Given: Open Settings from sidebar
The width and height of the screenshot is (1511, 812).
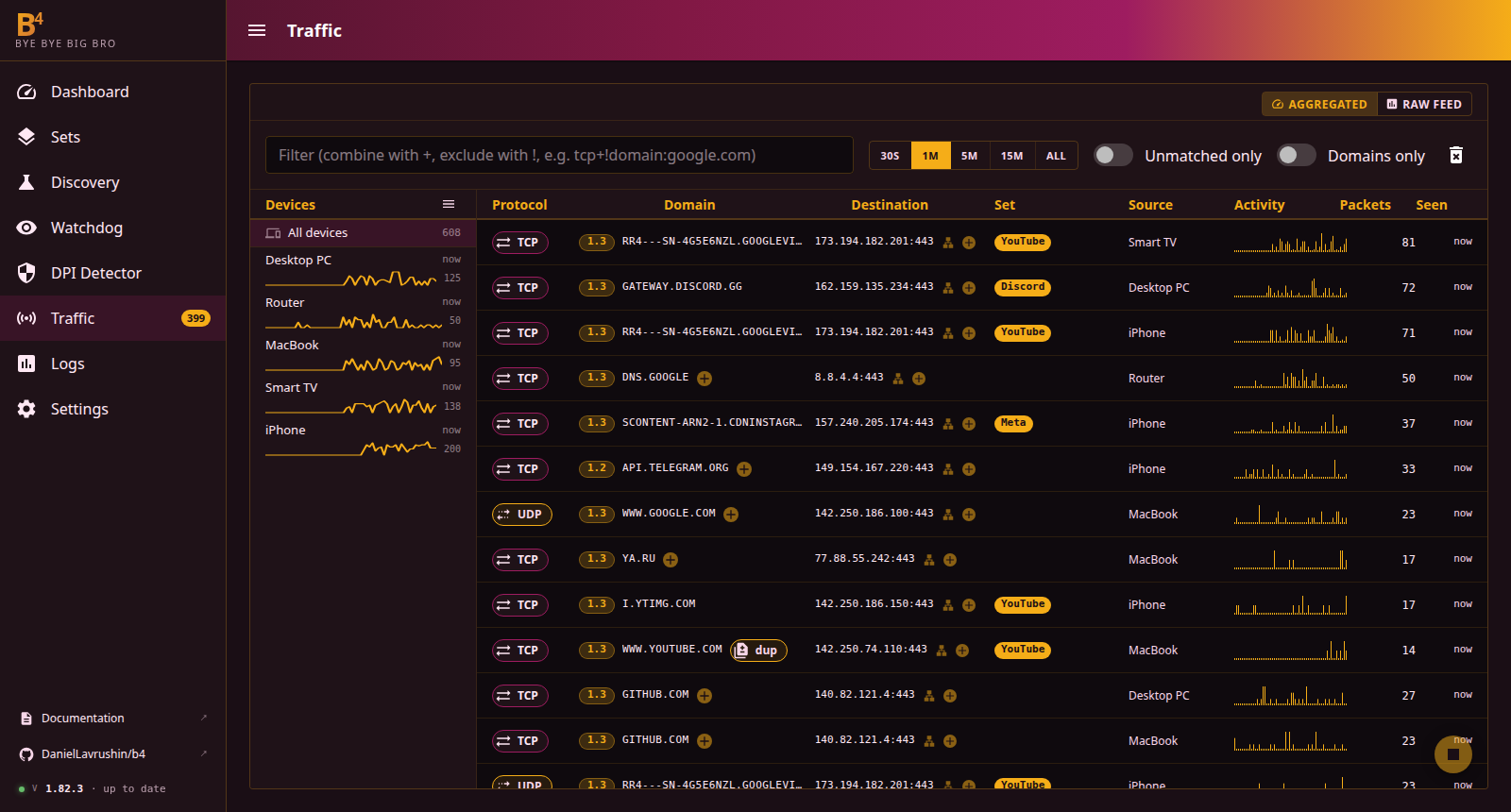Looking at the screenshot, I should pos(113,409).
